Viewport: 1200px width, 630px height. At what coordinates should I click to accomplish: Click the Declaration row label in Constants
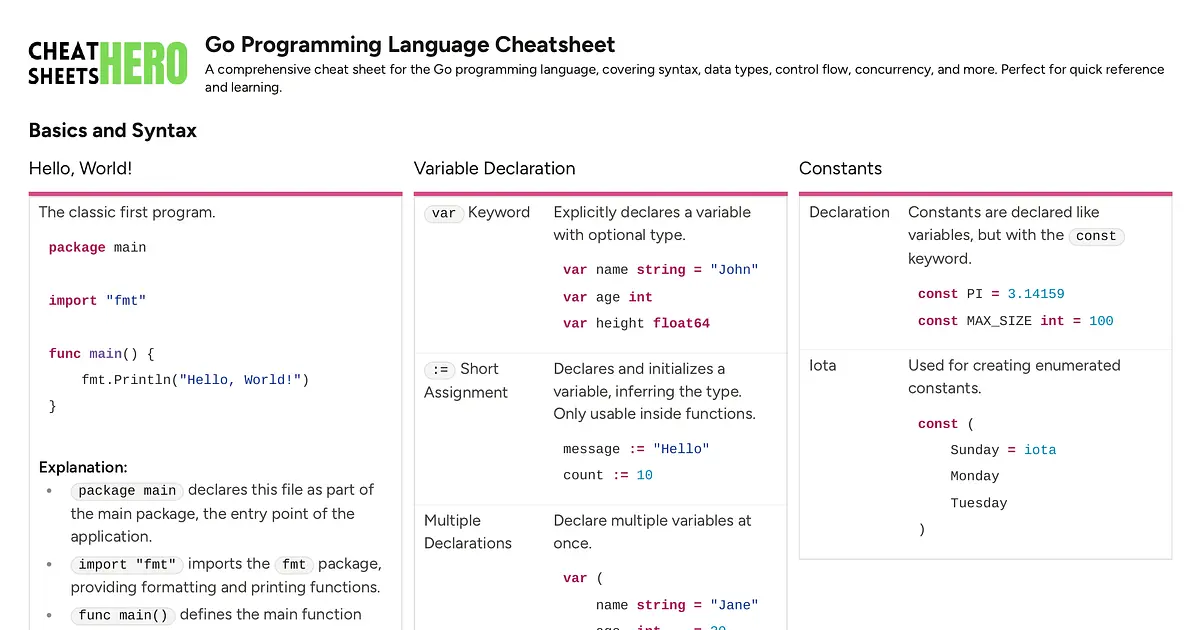click(849, 212)
